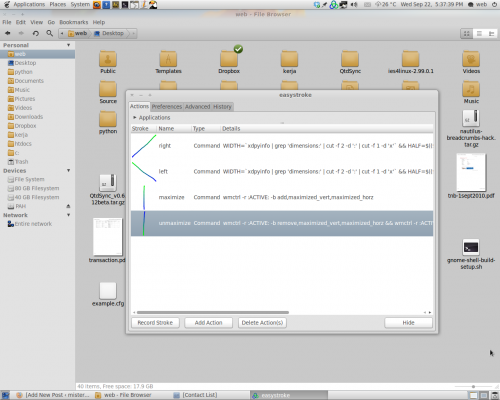Open the file browser search
This screenshot has height=400, width=500.
point(49,33)
